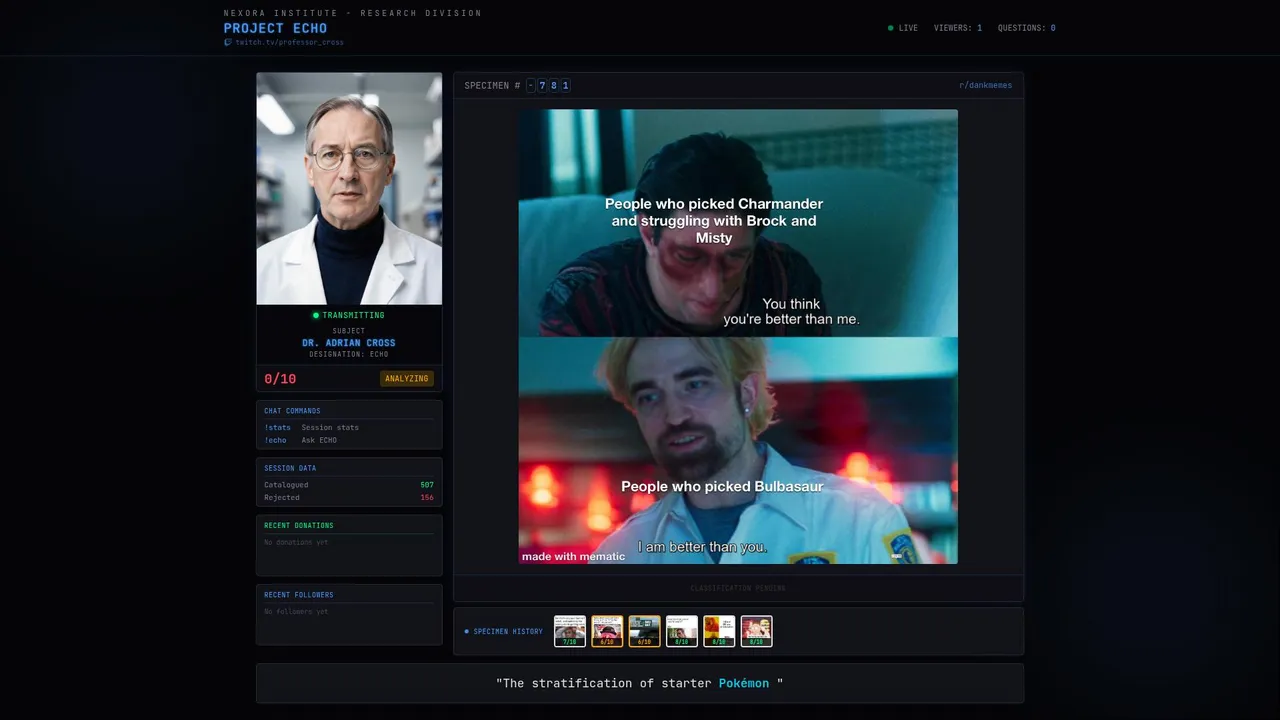Screen dimensions: 1280x720
Task: Click the 0/10 score readout
Action: tap(280, 379)
